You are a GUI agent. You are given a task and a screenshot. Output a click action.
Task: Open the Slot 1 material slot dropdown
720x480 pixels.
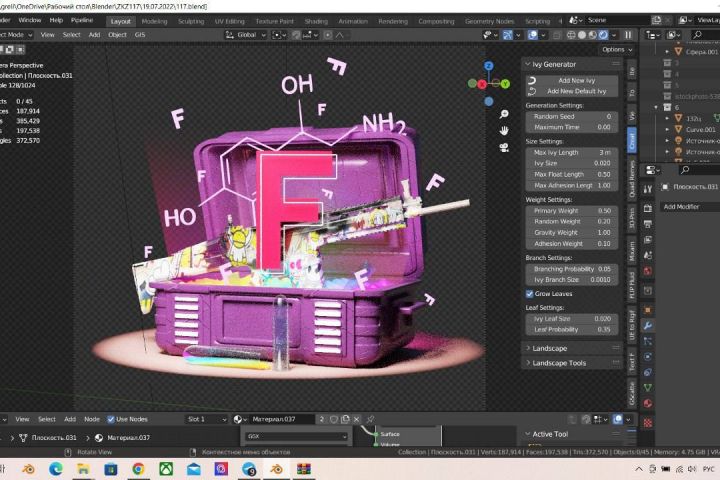click(x=206, y=419)
